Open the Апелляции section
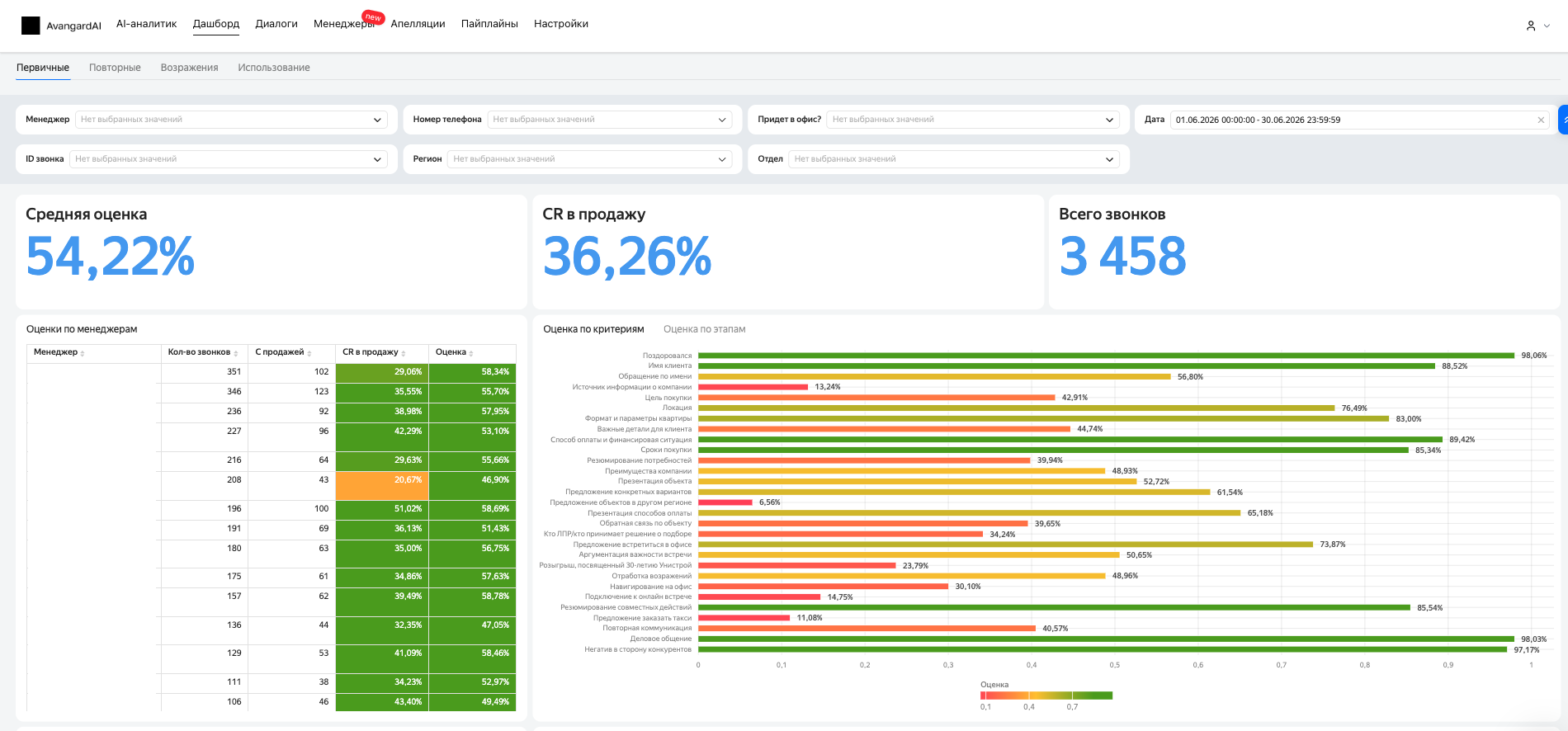 coord(418,24)
